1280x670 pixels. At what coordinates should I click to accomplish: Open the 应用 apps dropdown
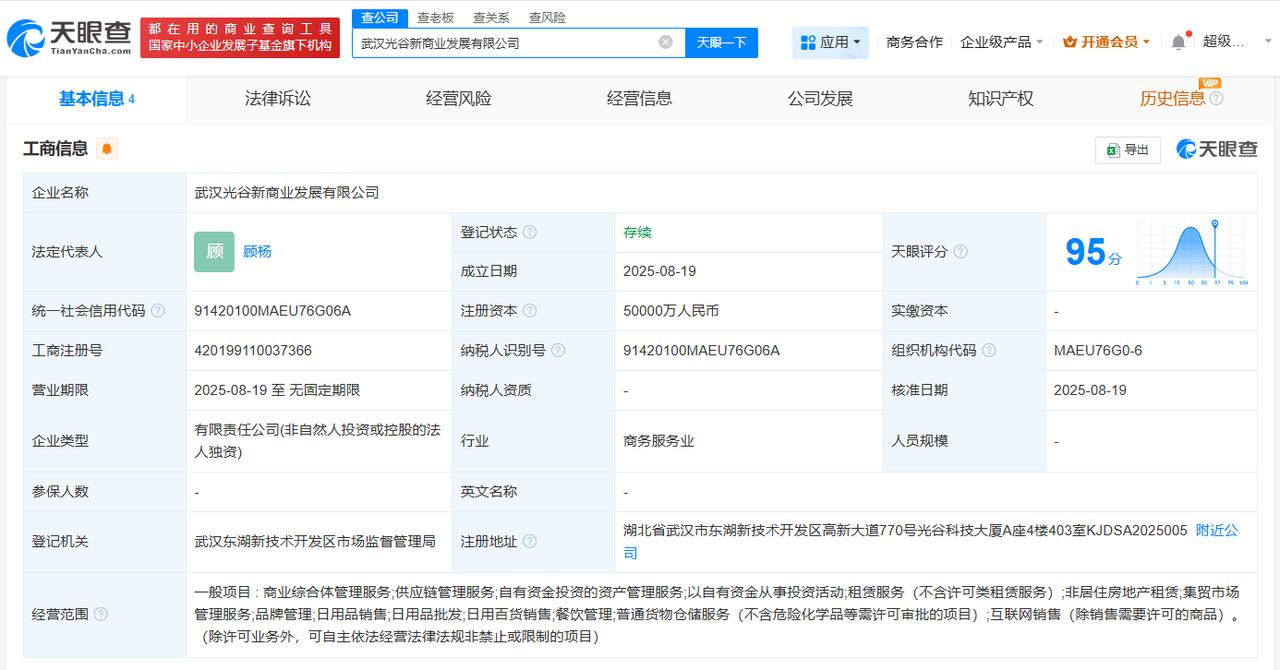[831, 42]
